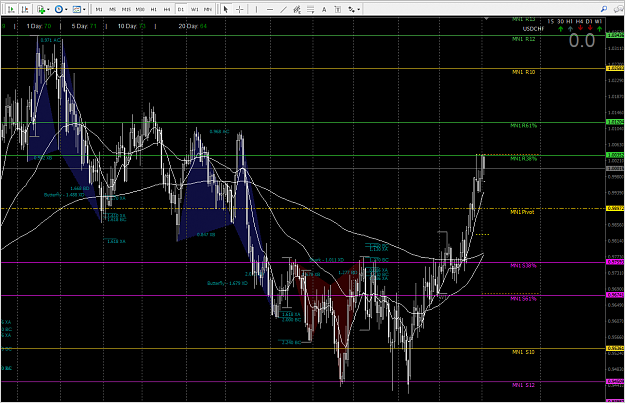This screenshot has height=403, width=625.
Task: Select the Text 'A' drawing tool
Action: [x=324, y=9]
